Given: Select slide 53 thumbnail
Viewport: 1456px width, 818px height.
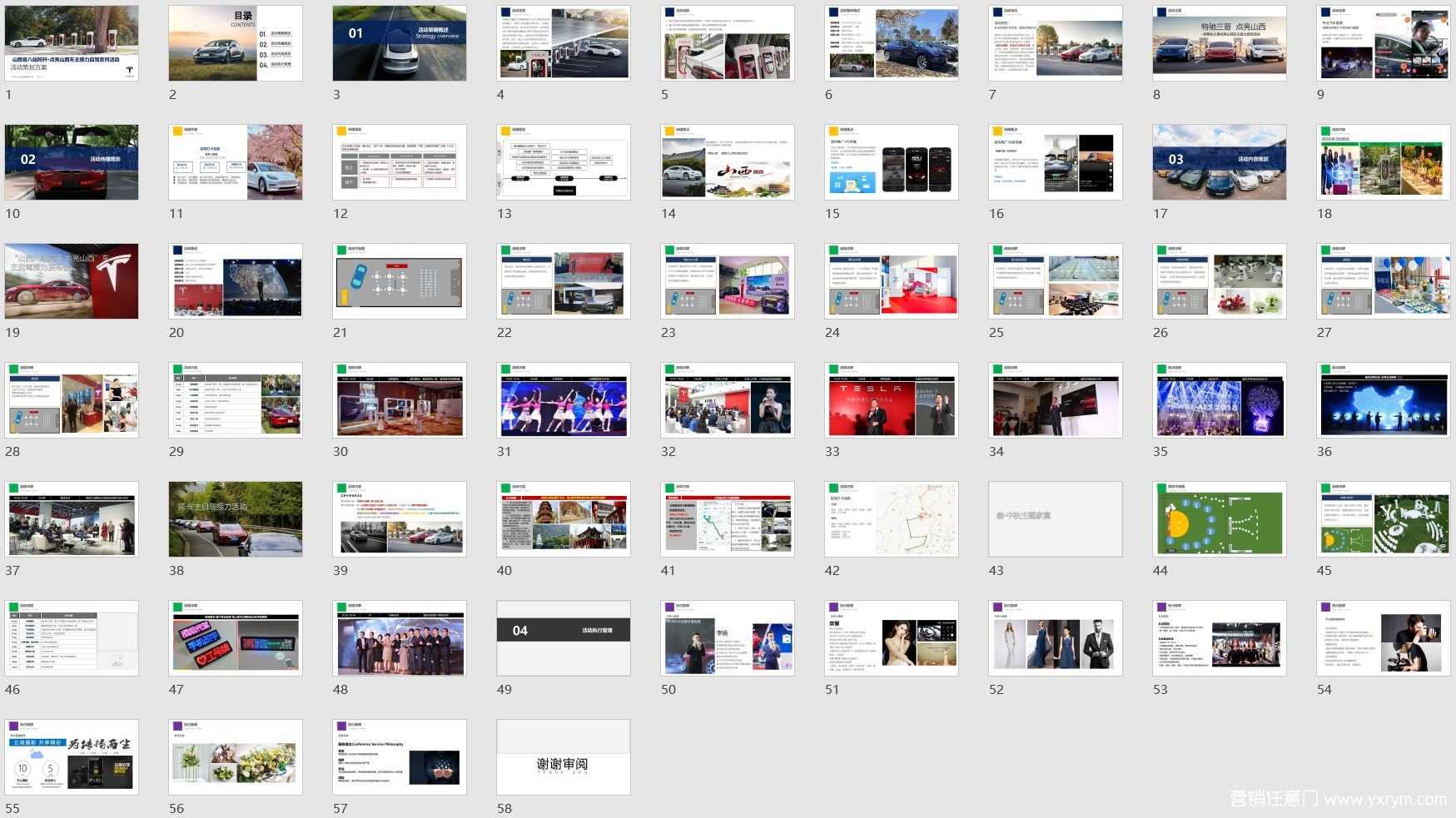Looking at the screenshot, I should pos(1220,638).
